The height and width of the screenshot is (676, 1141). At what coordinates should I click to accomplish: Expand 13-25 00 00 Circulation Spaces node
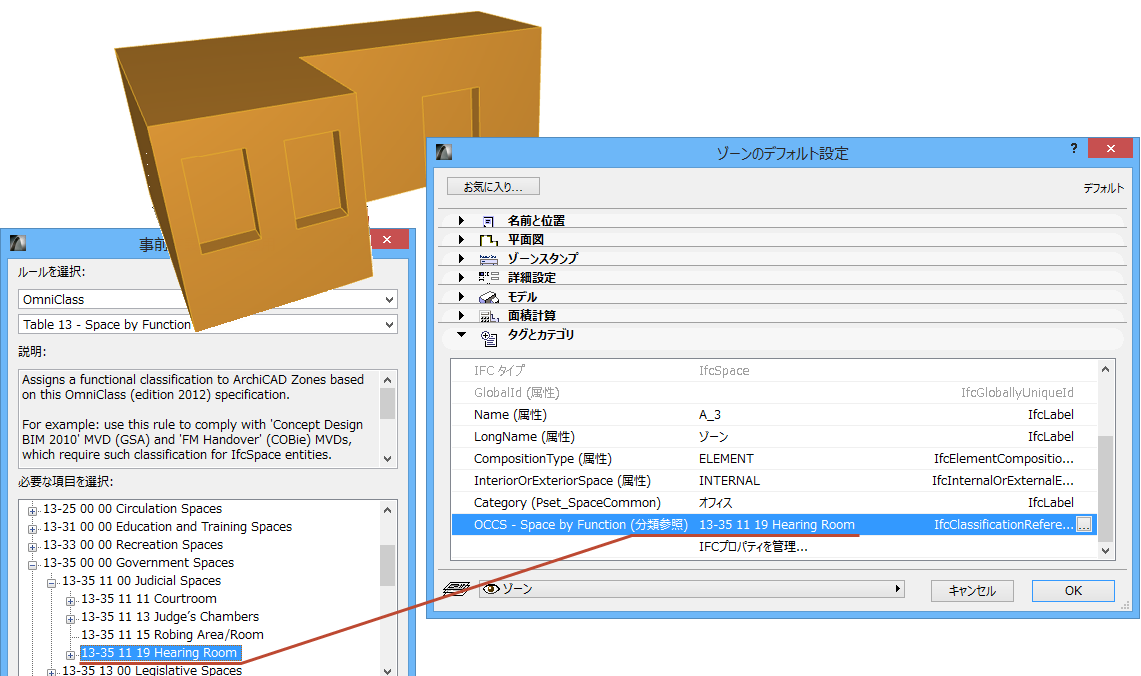[x=33, y=511]
